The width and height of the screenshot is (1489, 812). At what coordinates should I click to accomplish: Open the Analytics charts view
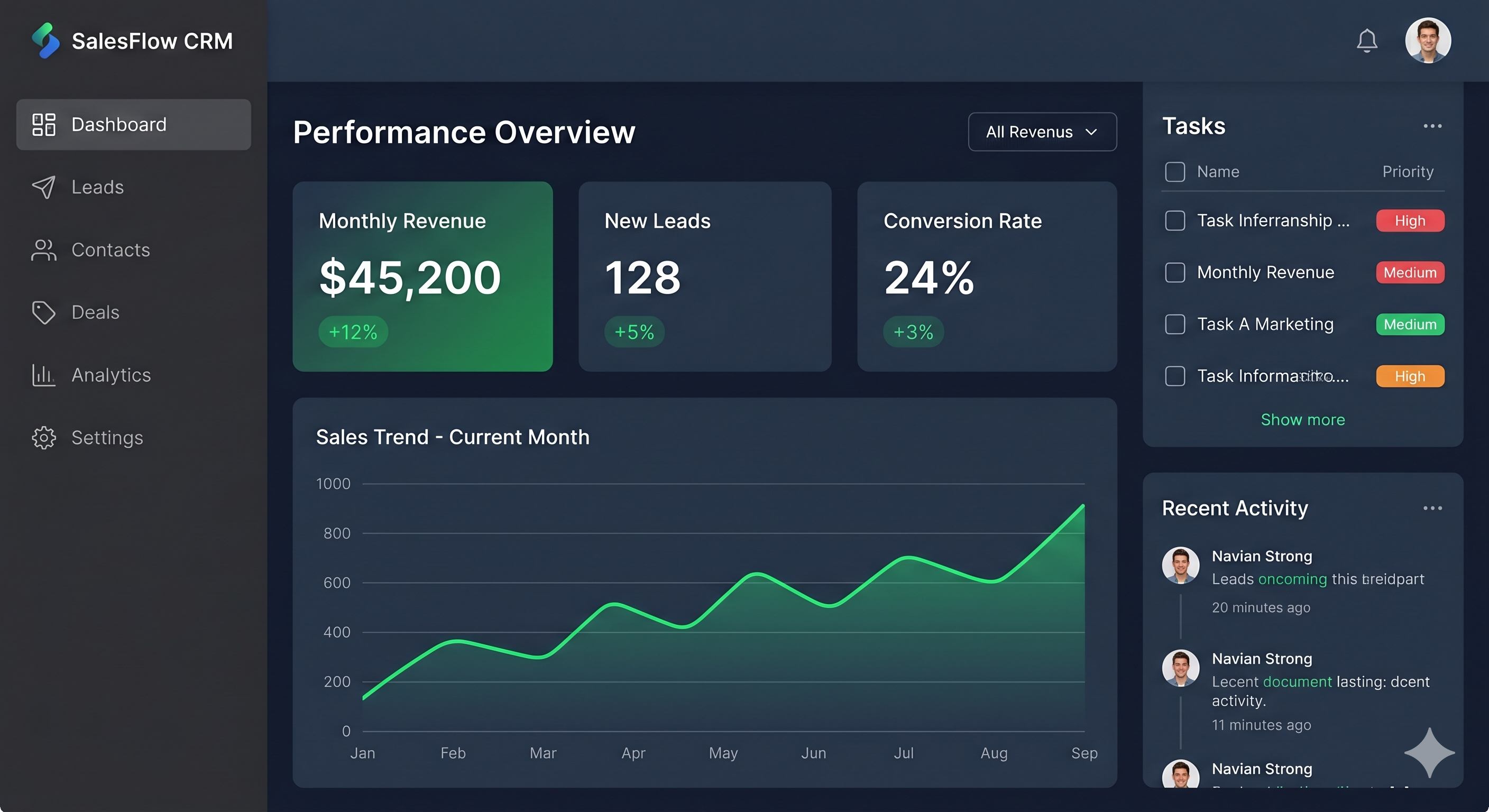[x=112, y=374]
